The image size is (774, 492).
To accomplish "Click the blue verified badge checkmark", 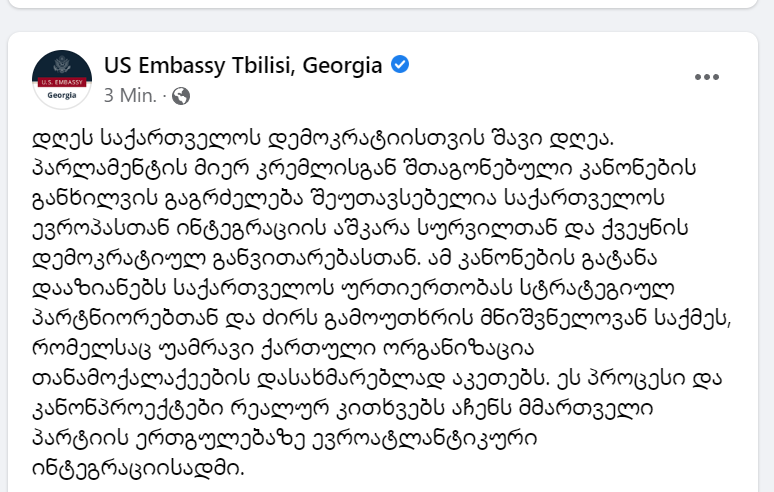I will click(400, 64).
